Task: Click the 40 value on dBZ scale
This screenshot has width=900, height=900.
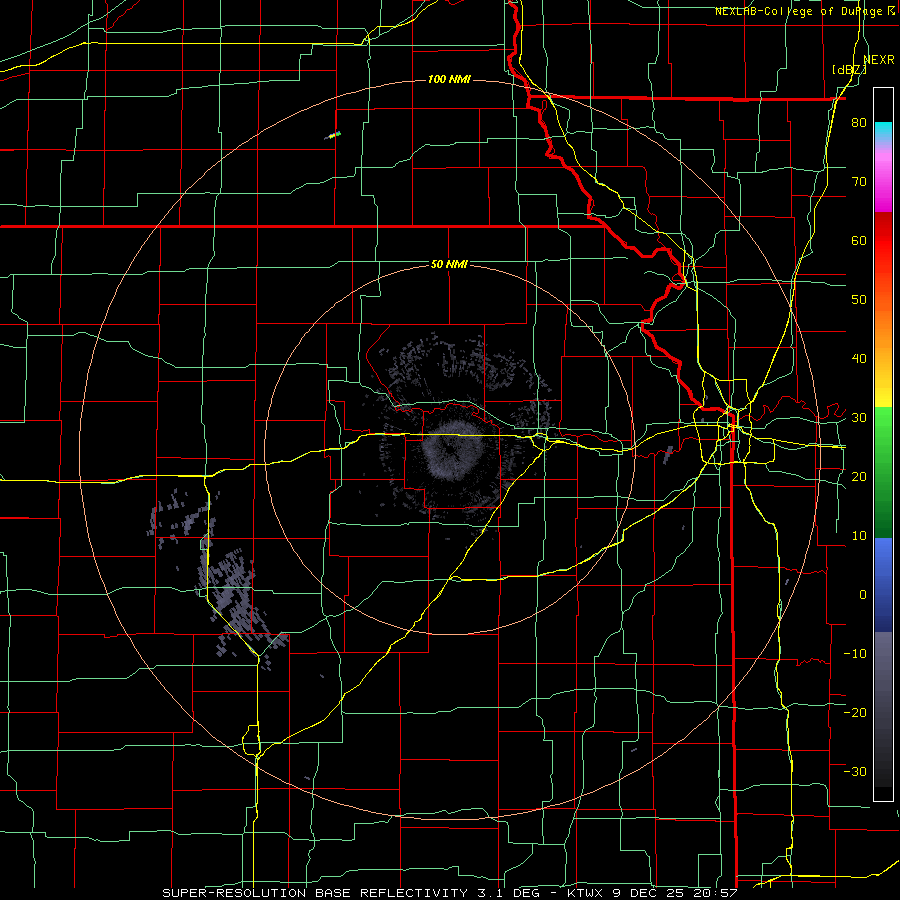Action: (859, 359)
